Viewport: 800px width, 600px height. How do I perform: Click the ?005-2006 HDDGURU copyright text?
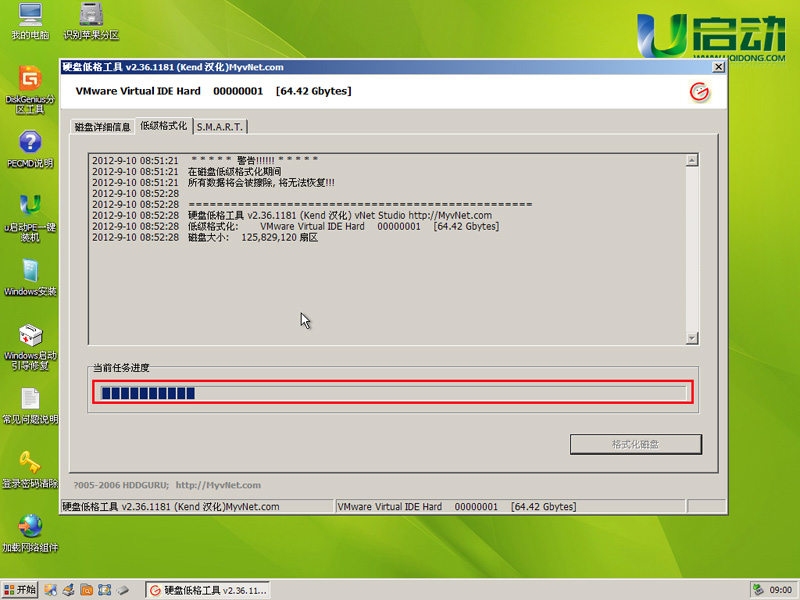click(121, 485)
